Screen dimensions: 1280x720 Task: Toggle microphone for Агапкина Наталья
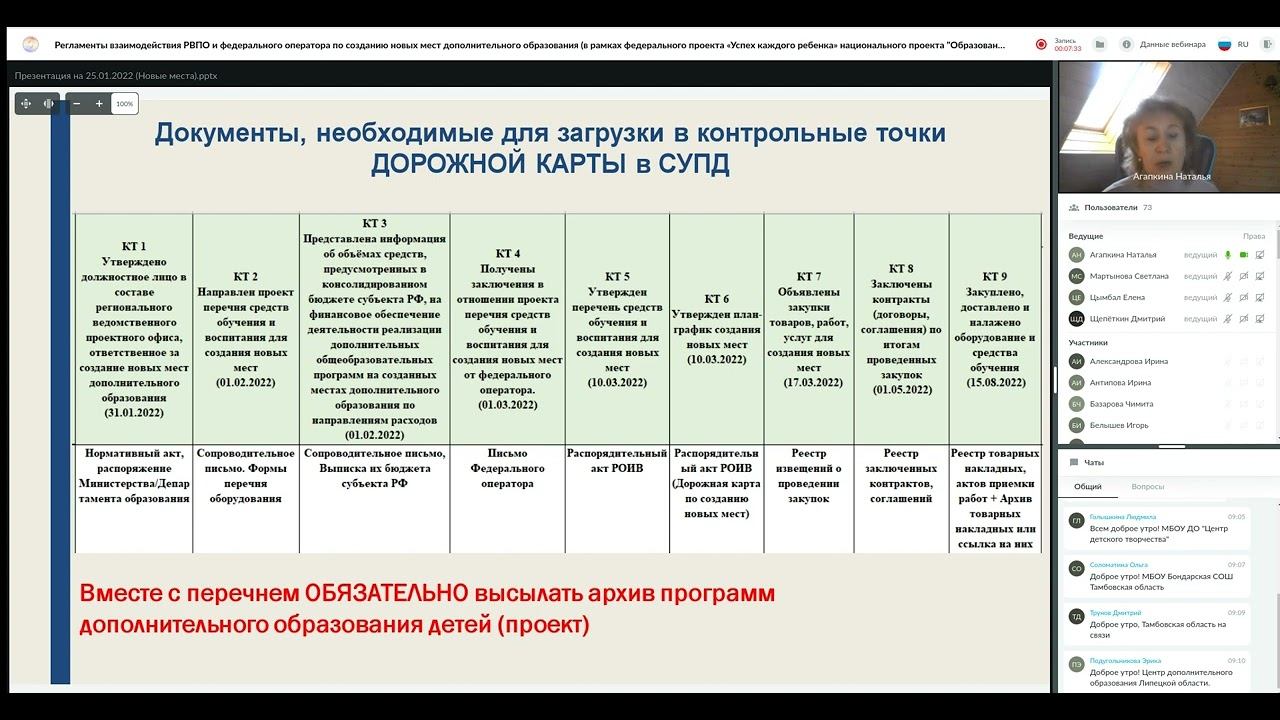coord(1228,255)
